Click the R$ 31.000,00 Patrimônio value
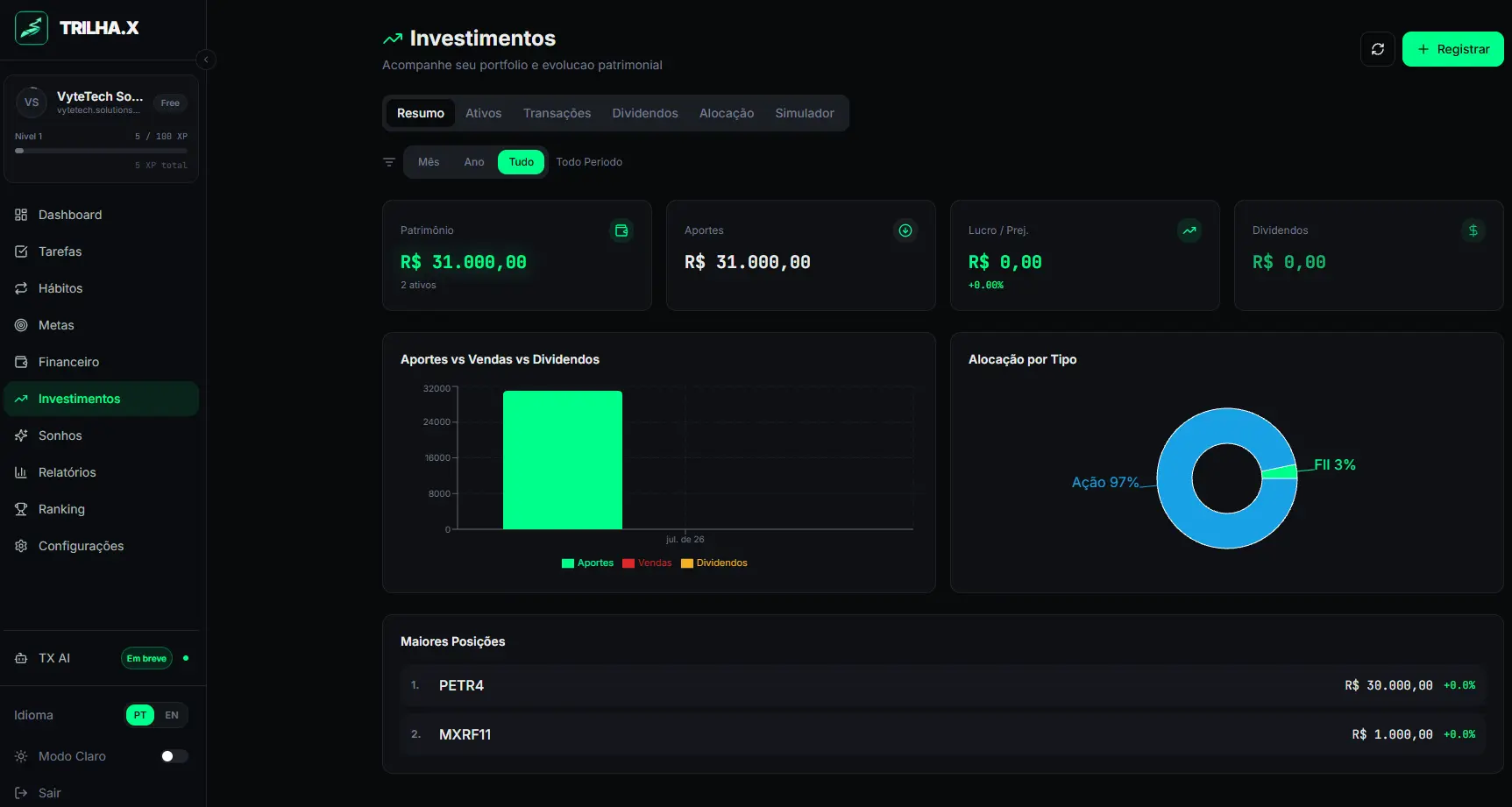This screenshot has width=1512, height=807. pyautogui.click(x=464, y=262)
